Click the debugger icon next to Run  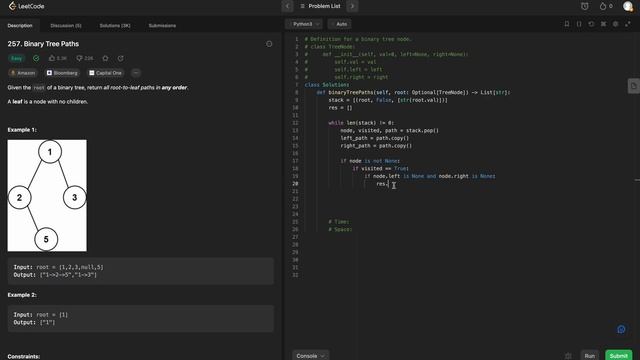click(568, 356)
